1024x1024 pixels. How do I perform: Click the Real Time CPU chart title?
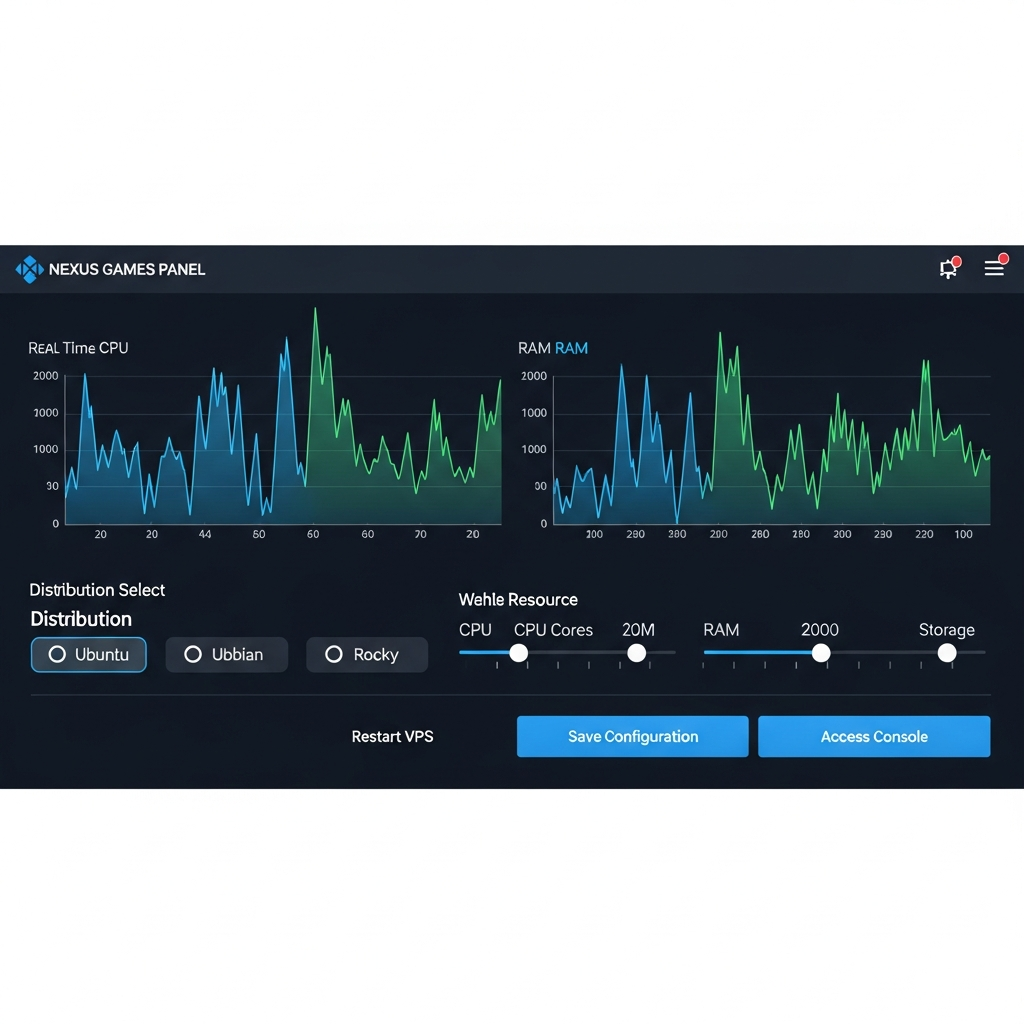coord(78,348)
